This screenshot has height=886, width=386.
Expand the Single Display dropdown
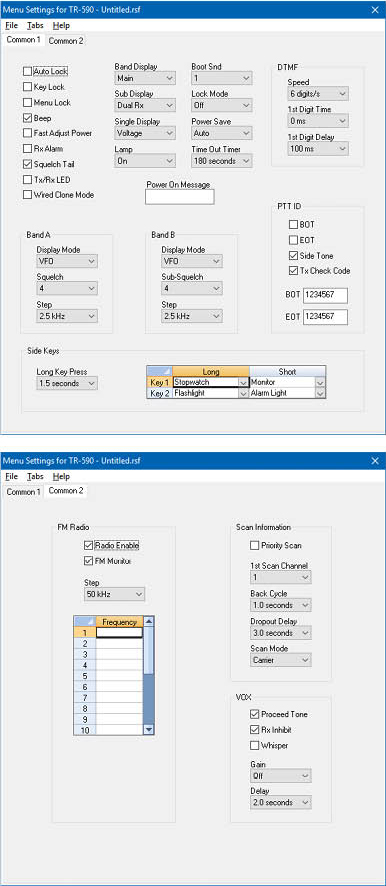145,133
